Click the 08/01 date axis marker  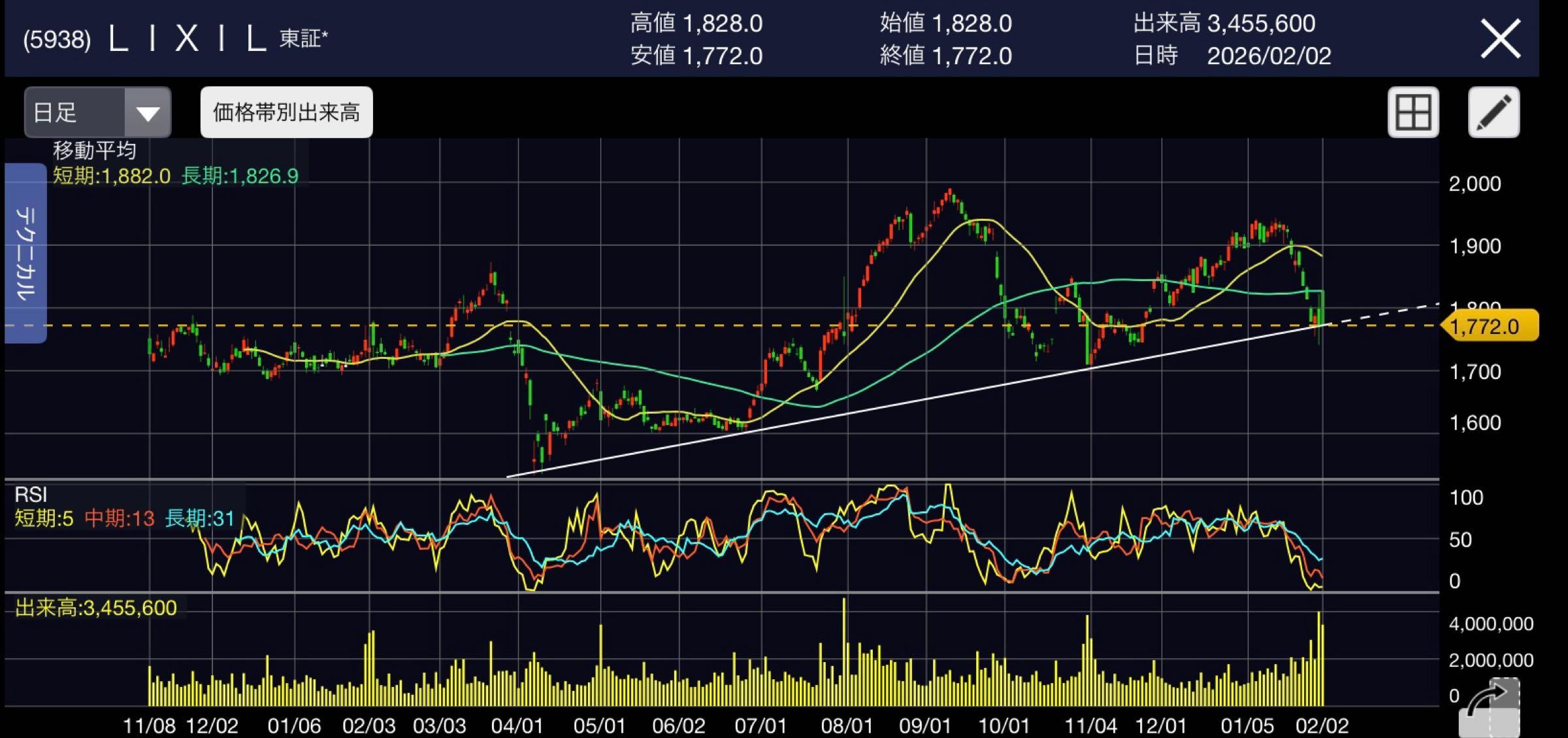[x=847, y=726]
